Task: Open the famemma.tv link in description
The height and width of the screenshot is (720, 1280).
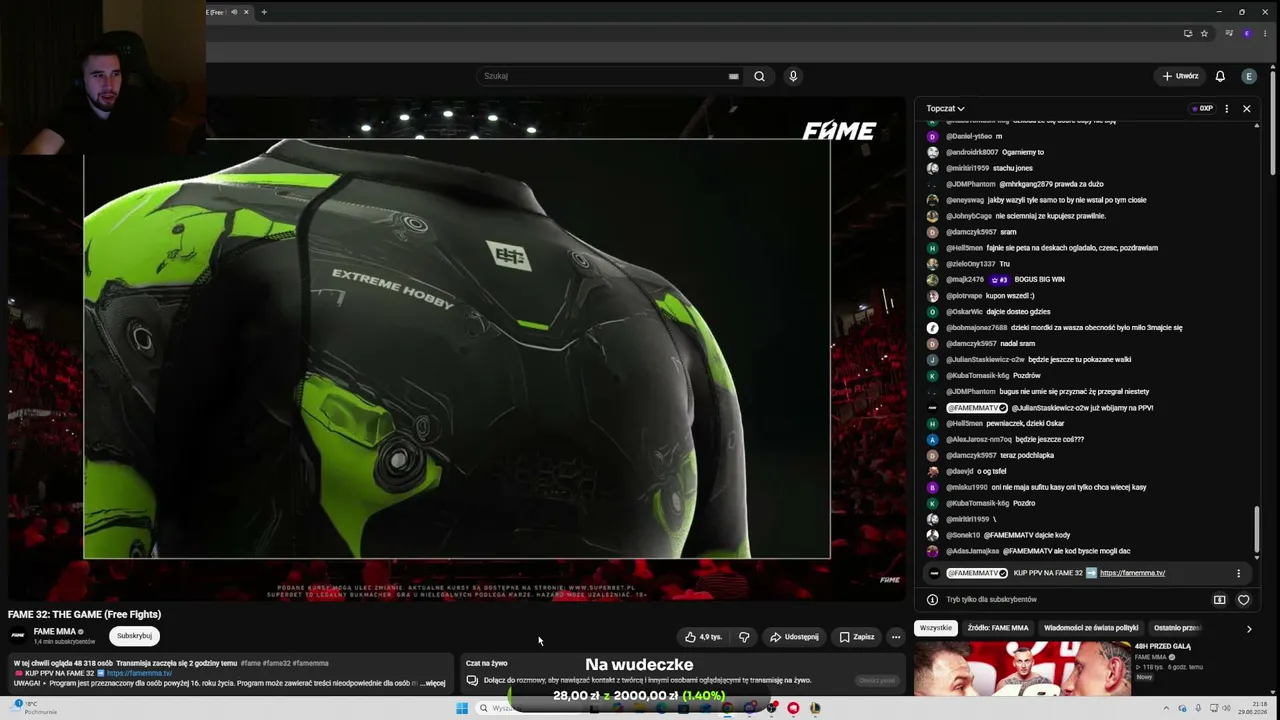Action: (139, 673)
